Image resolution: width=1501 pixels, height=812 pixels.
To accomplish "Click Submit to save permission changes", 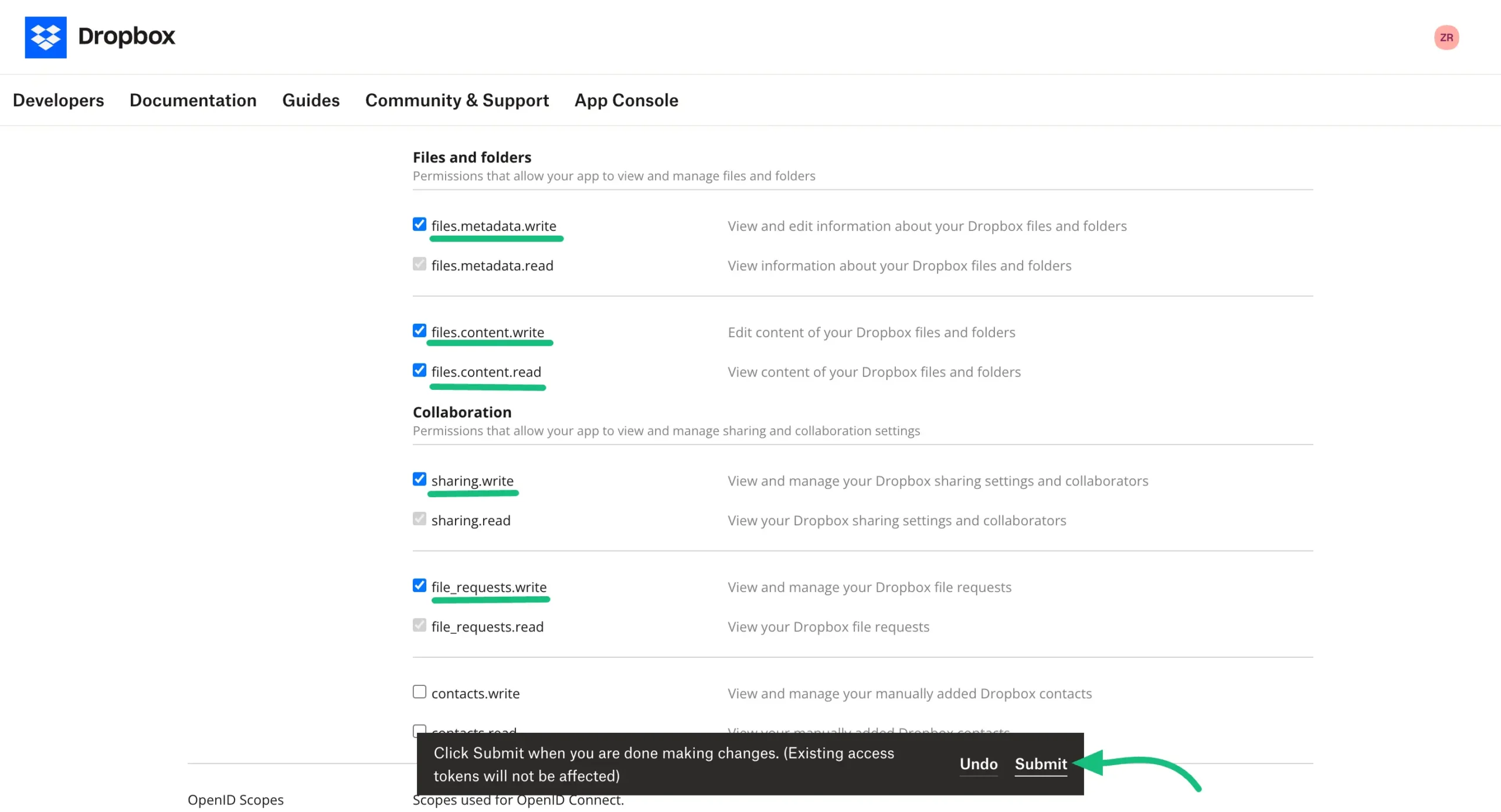I will pyautogui.click(x=1040, y=763).
